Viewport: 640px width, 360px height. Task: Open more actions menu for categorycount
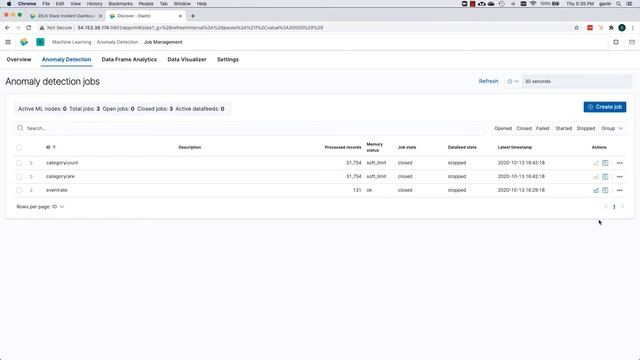pyautogui.click(x=620, y=163)
